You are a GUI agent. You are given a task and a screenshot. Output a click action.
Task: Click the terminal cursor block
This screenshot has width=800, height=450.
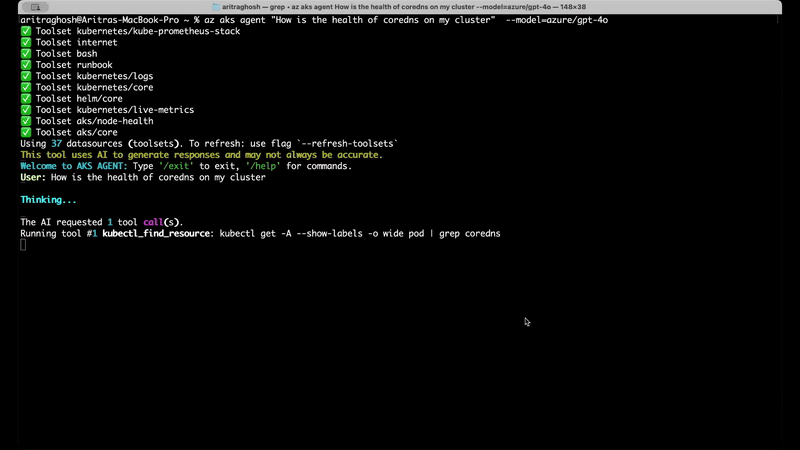click(23, 245)
